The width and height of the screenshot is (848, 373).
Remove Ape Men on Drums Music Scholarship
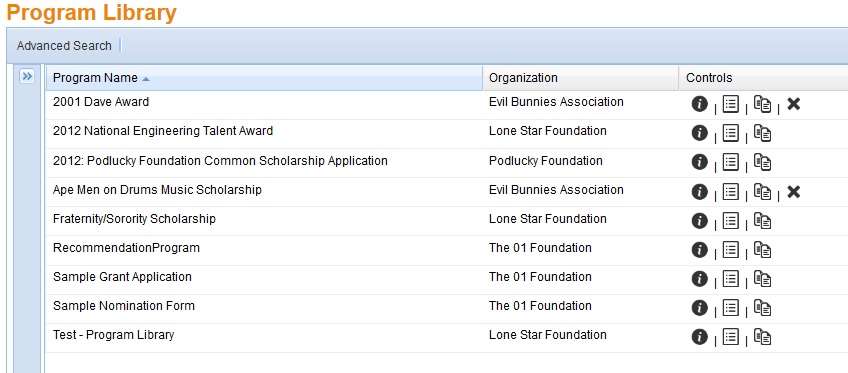793,192
